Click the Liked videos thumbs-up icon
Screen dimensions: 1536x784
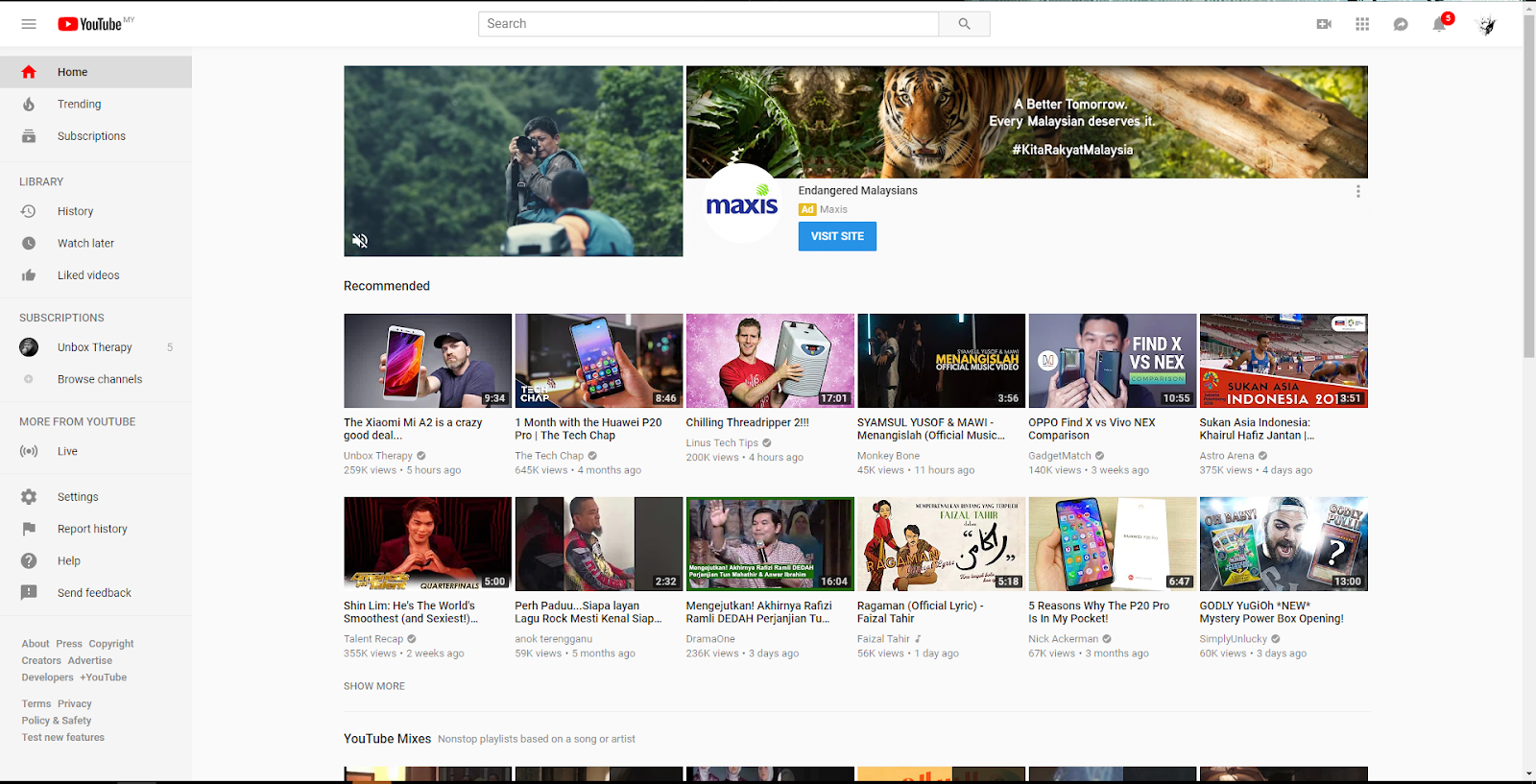click(x=29, y=275)
